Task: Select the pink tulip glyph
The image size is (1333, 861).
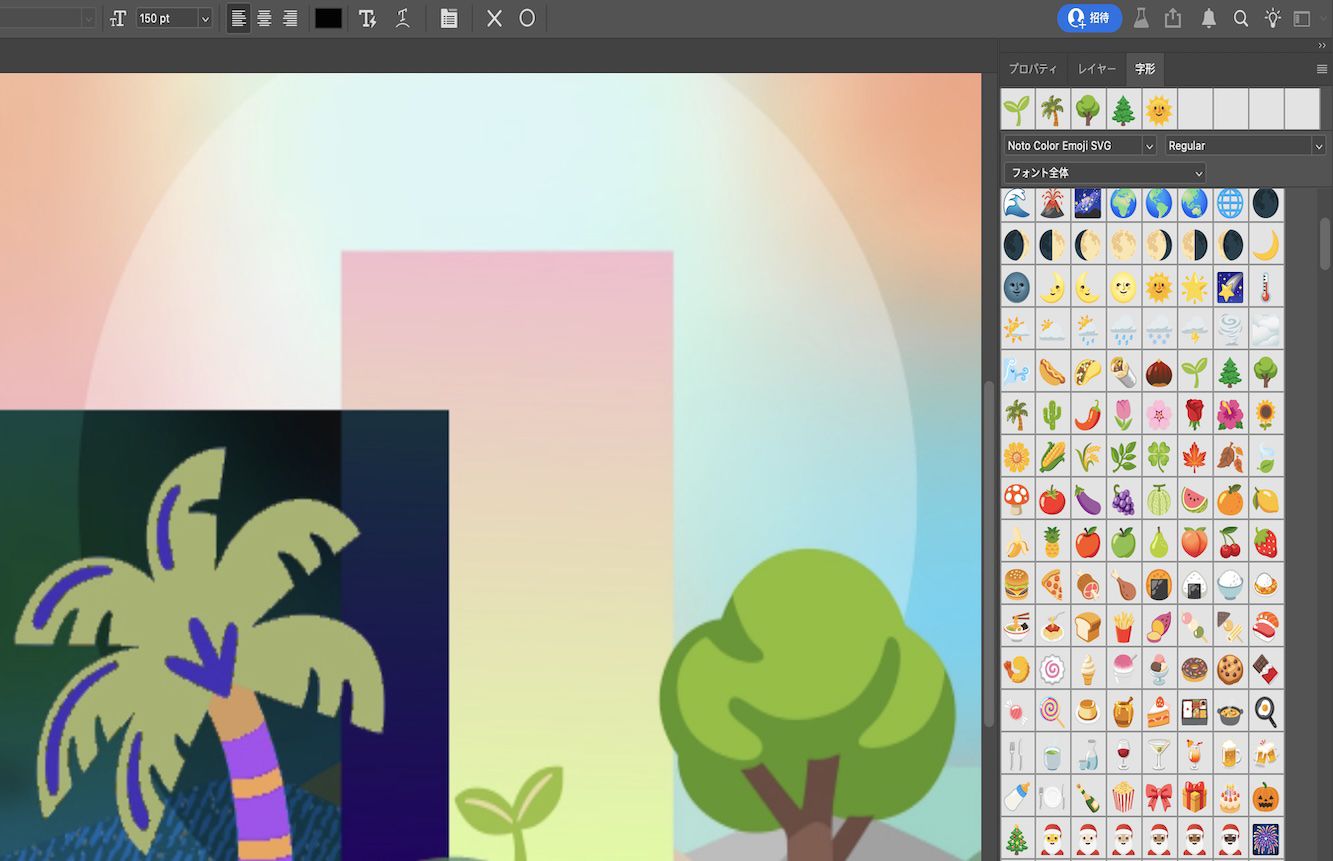Action: tap(1123, 414)
